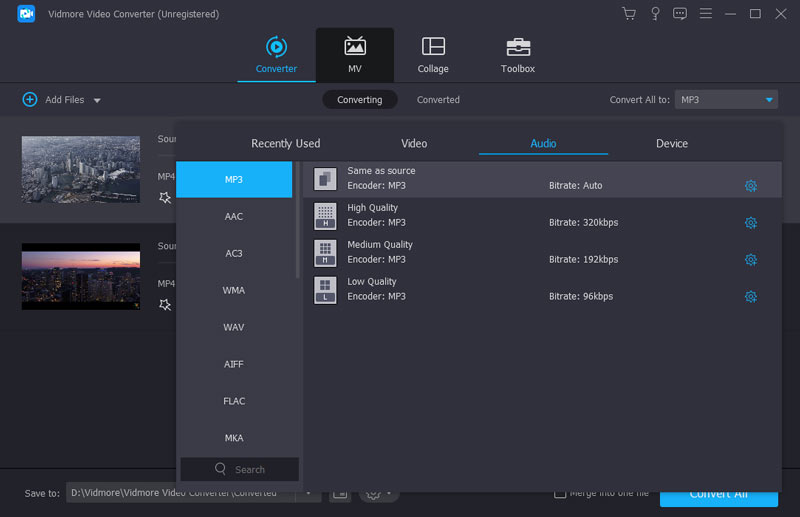Select the Medium Quality preset
Image resolution: width=800 pixels, height=517 pixels.
(x=542, y=253)
